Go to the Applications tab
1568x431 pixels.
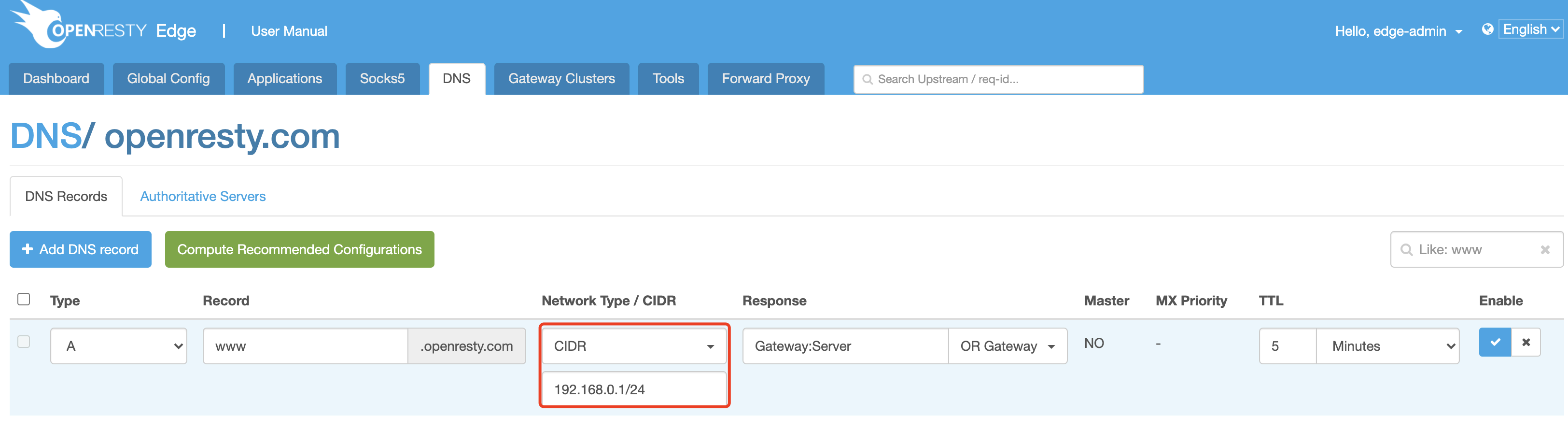click(x=285, y=79)
